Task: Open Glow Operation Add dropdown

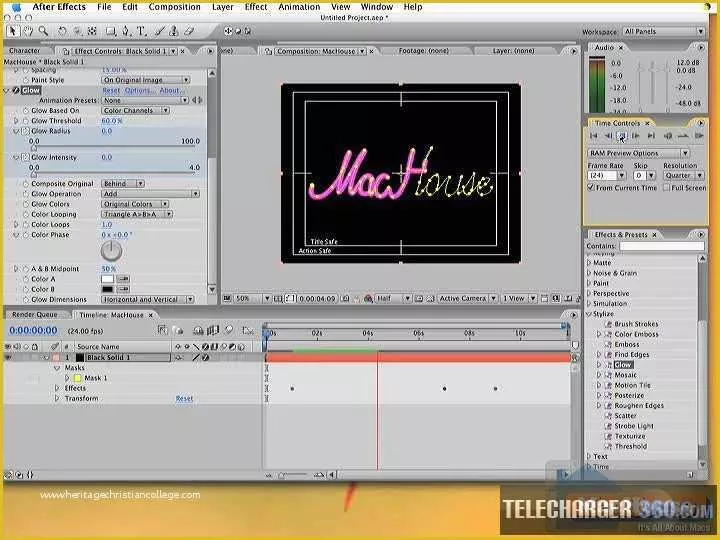Action: 150,194
